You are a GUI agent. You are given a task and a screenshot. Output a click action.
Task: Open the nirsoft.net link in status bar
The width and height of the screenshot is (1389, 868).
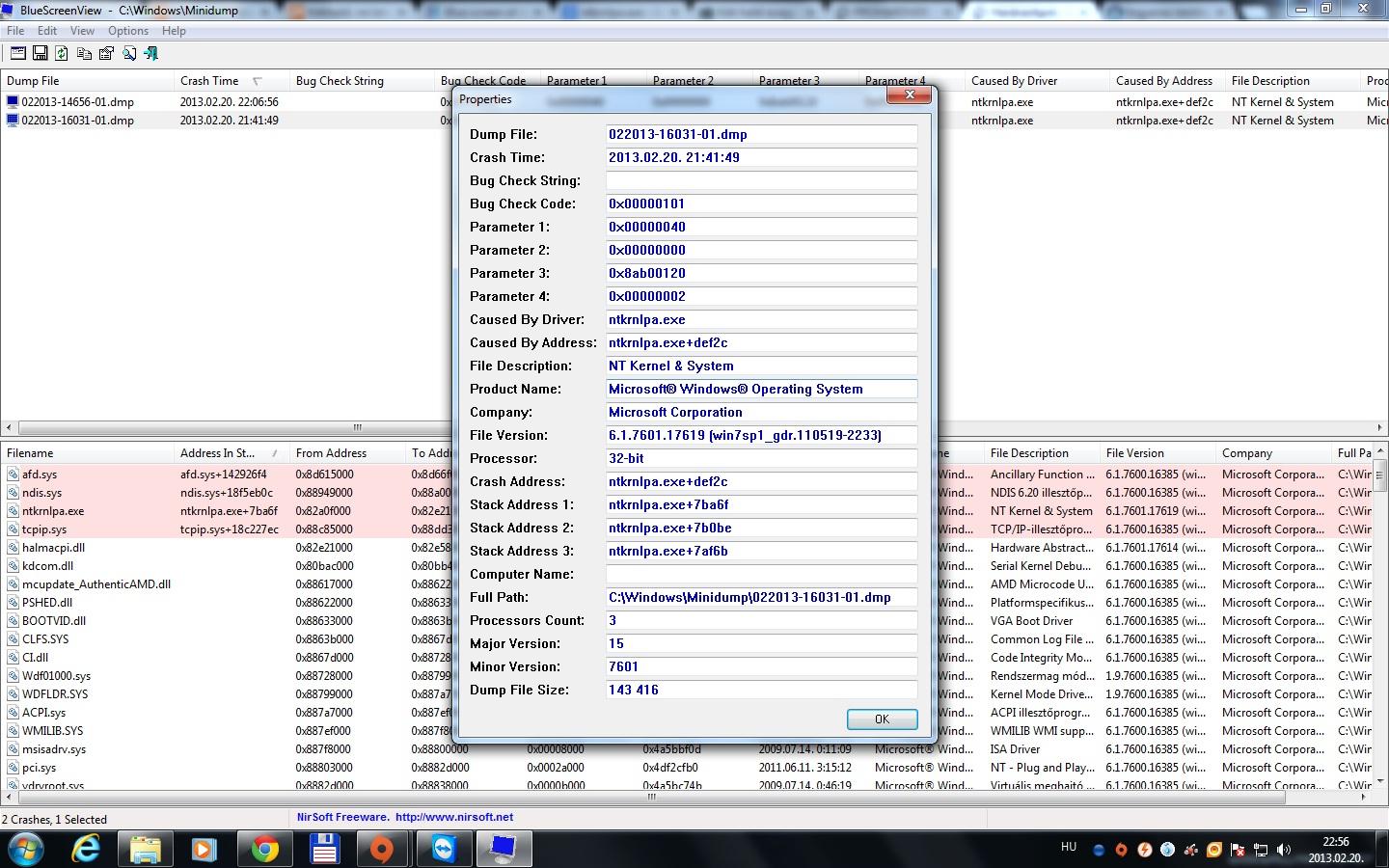click(454, 817)
